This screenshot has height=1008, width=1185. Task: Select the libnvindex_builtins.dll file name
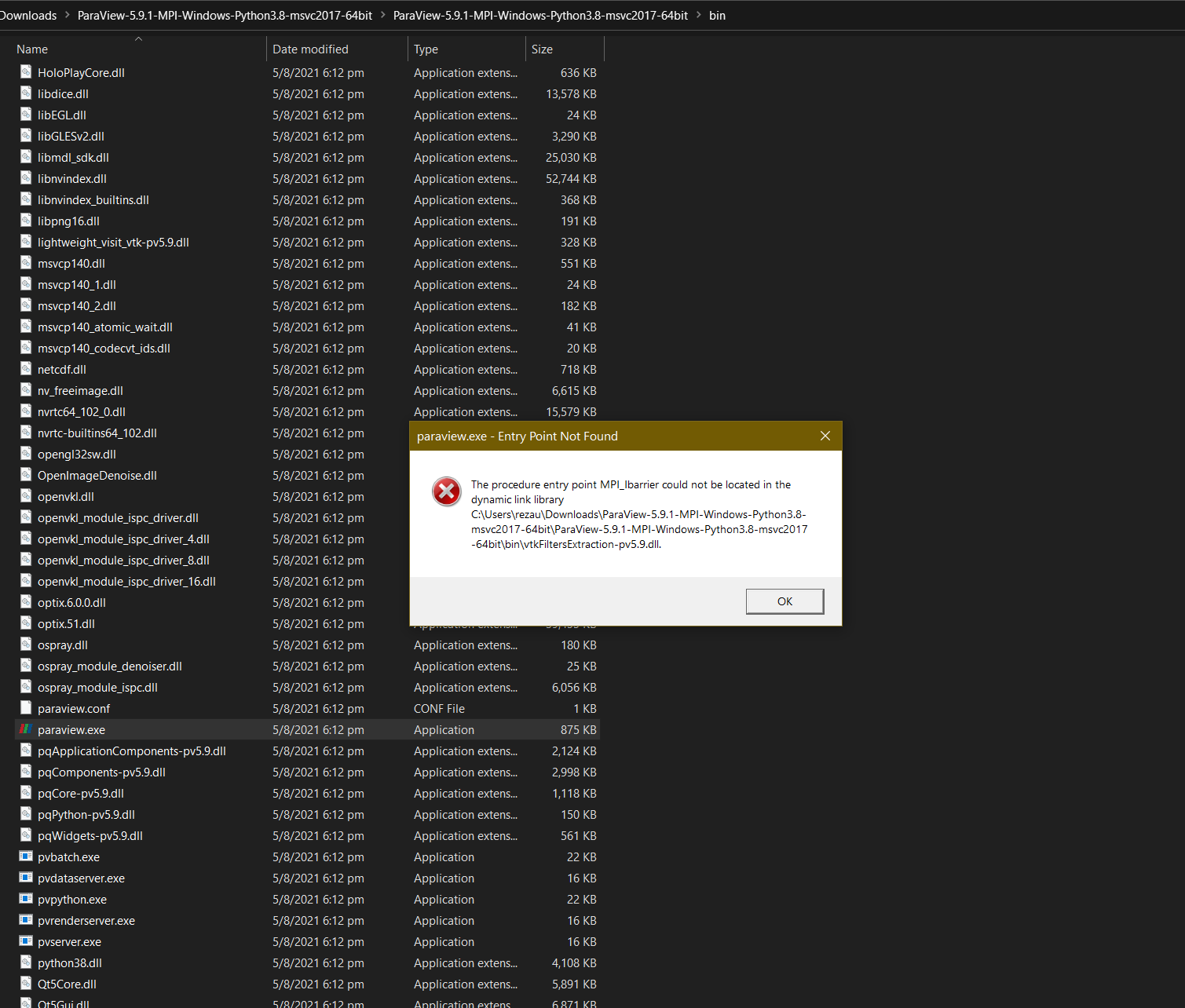(93, 199)
